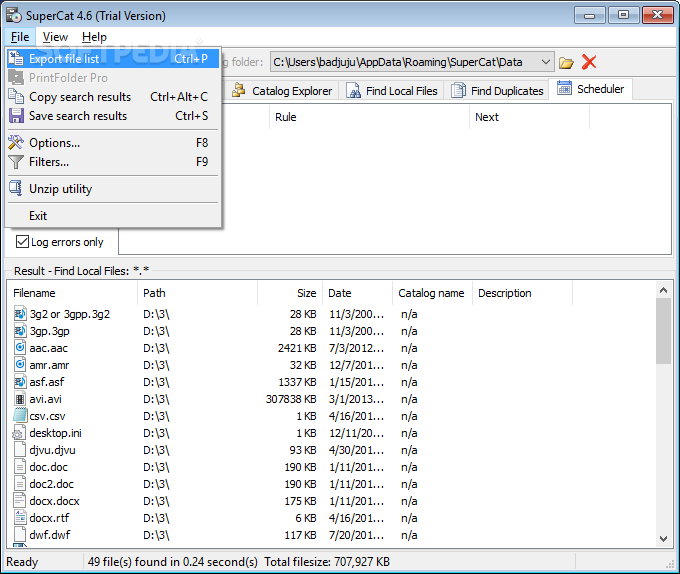Click the 2421 KB size cell

[297, 348]
